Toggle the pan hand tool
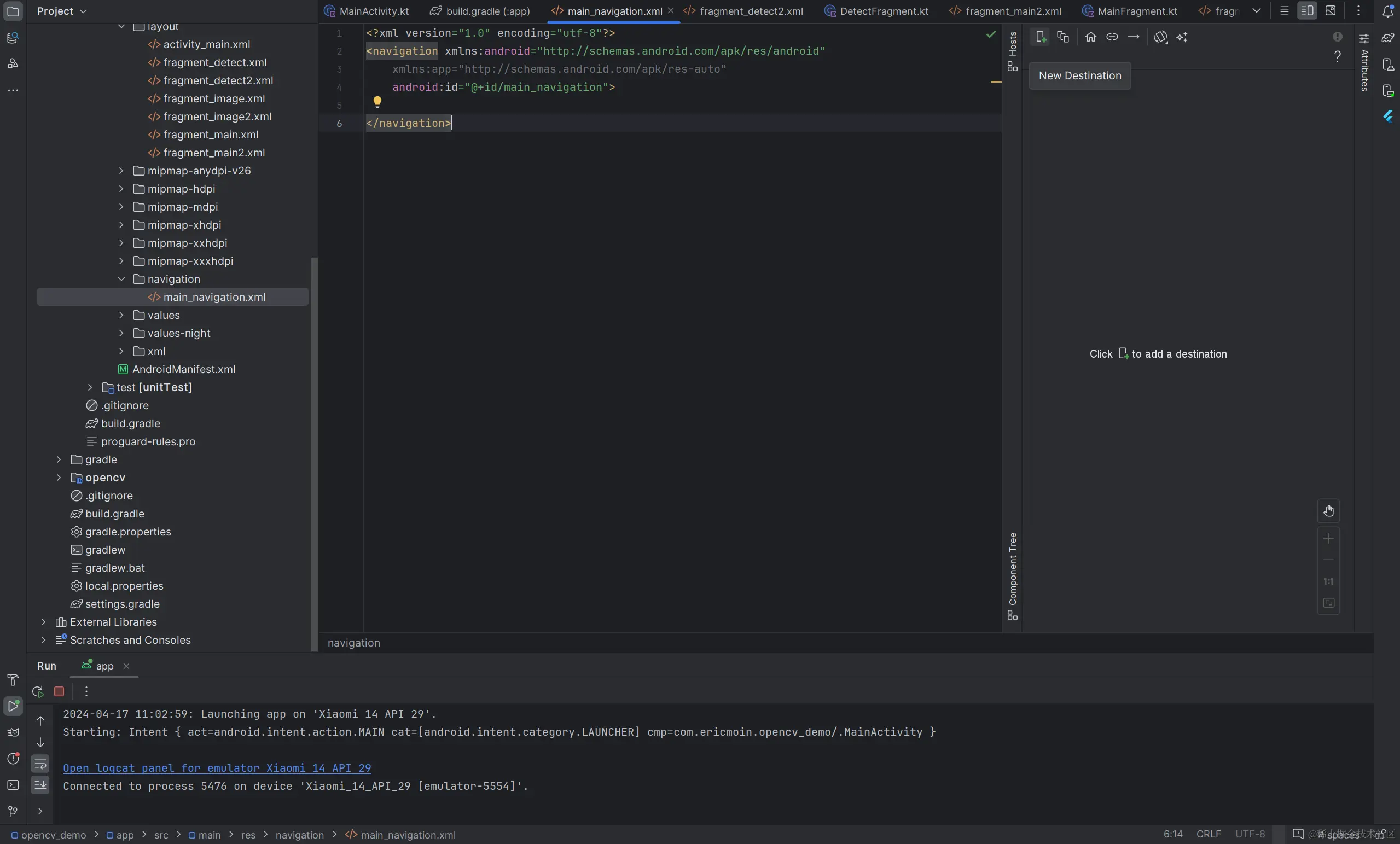Image resolution: width=1400 pixels, height=844 pixels. (x=1328, y=511)
